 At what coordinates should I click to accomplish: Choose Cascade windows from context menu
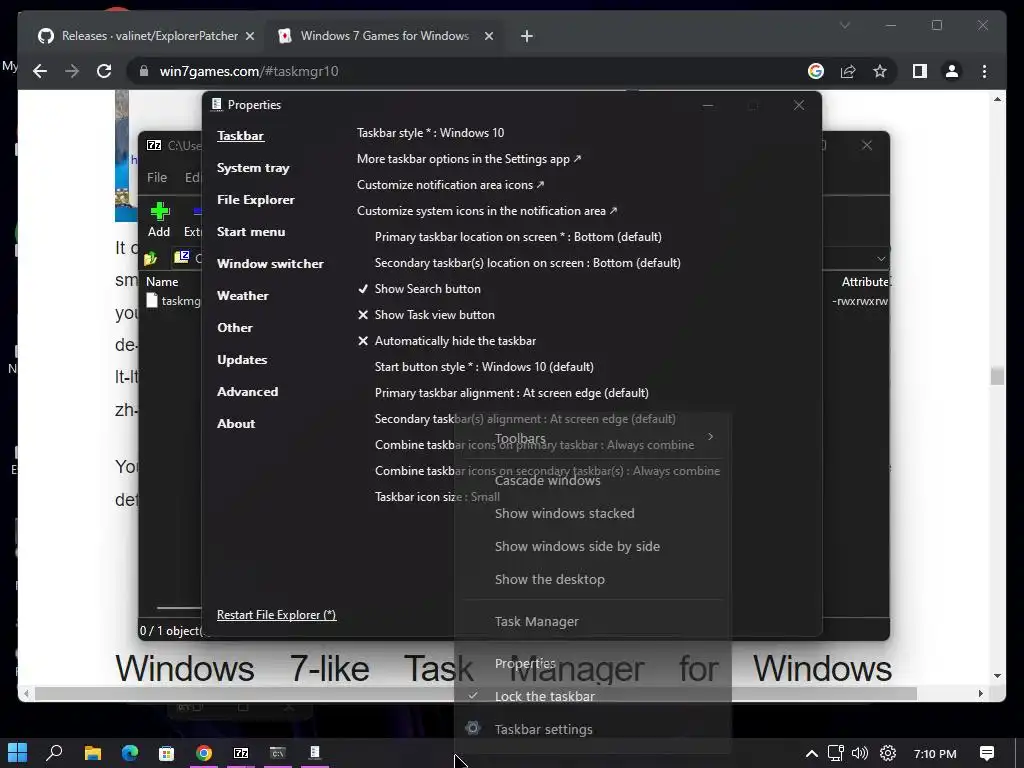tap(593, 481)
